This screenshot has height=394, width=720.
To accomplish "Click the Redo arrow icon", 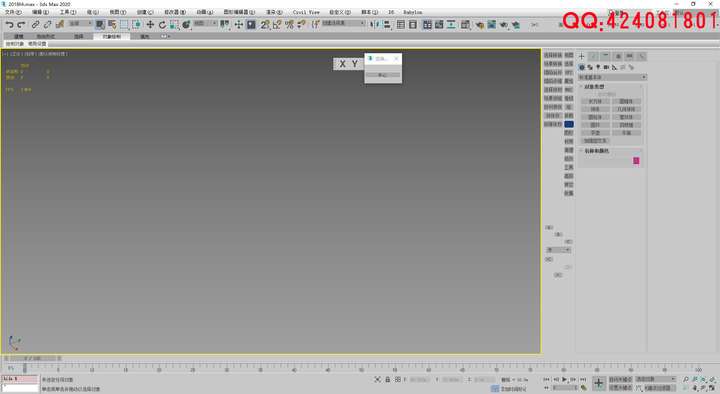I will (x=21, y=25).
